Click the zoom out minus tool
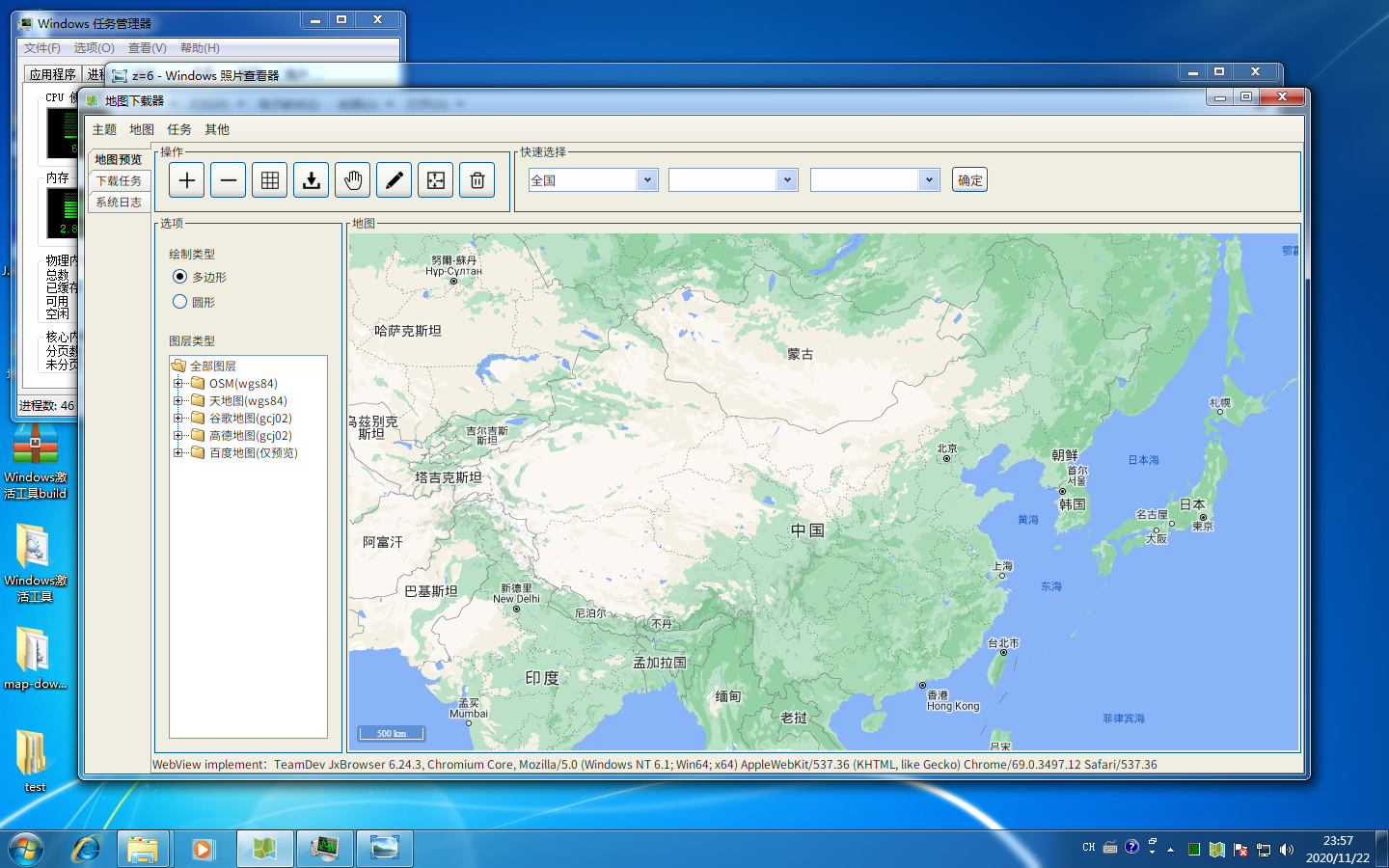 [229, 180]
